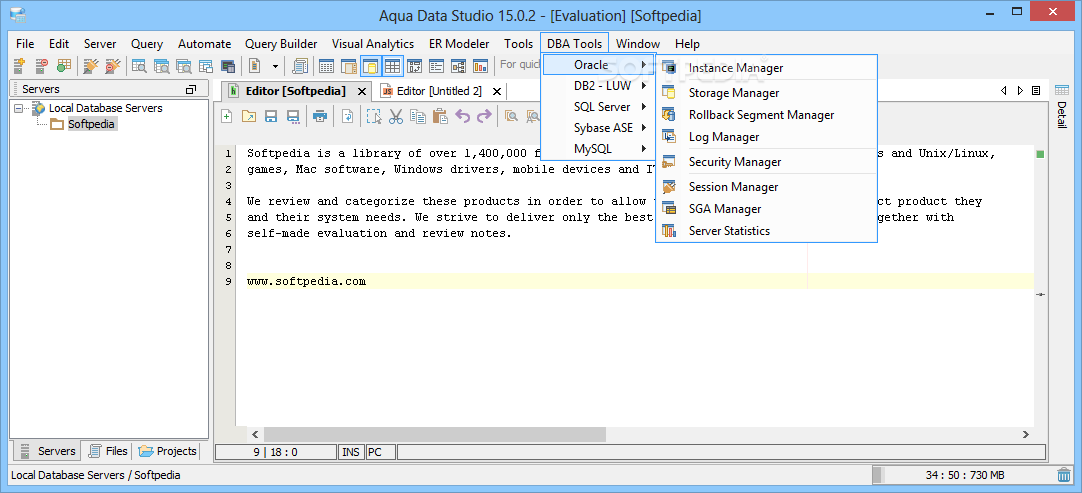Click the Save As icon in editor toolbar
1082x493 pixels.
click(293, 116)
